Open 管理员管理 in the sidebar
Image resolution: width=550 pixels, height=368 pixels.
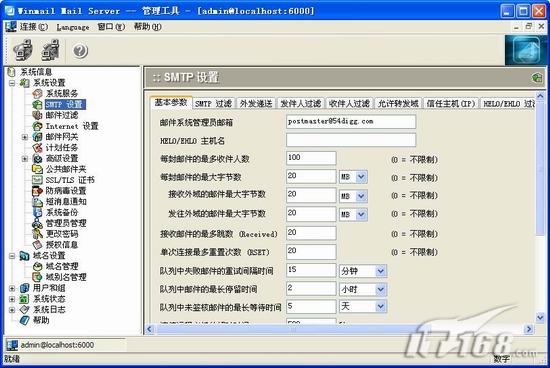point(66,223)
